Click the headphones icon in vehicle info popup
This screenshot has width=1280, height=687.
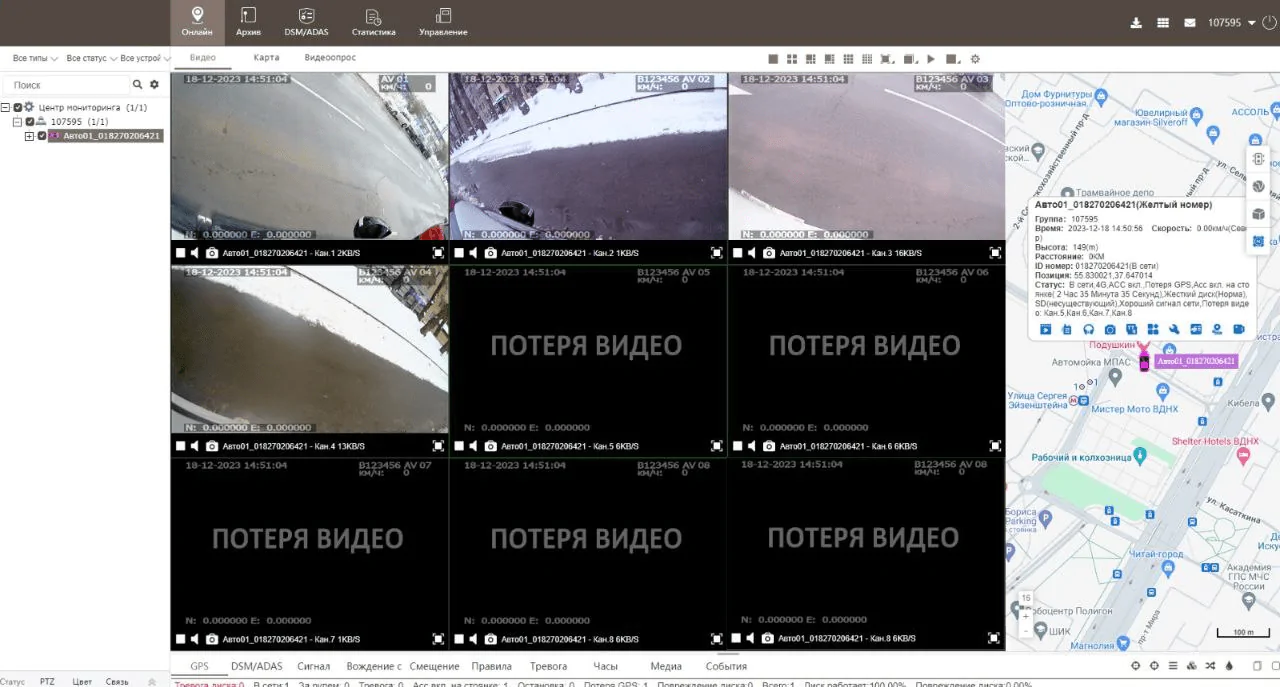pyautogui.click(x=1088, y=329)
